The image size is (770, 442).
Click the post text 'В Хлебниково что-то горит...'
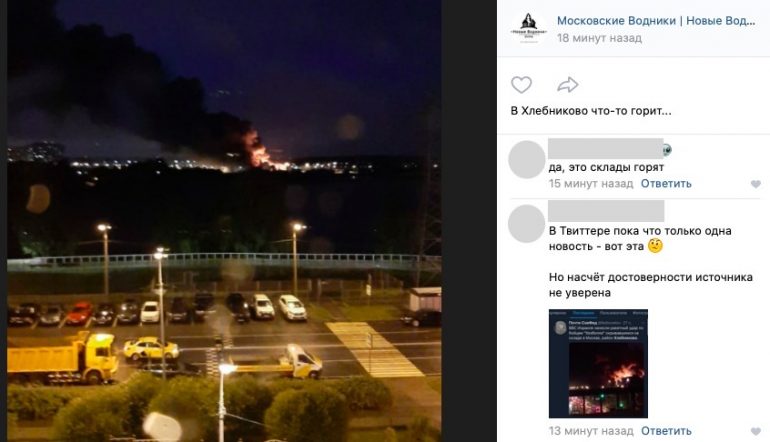pos(591,111)
